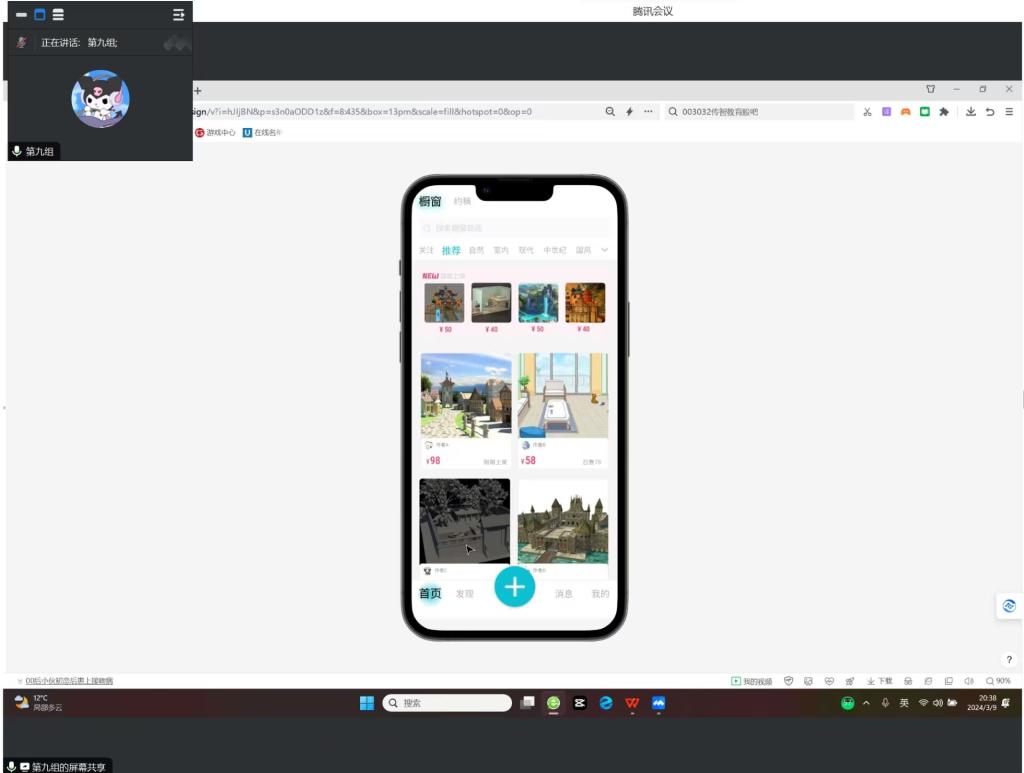Click the 游戏中心 bookmark link
Screen dimensions: 1024x773
coord(215,132)
